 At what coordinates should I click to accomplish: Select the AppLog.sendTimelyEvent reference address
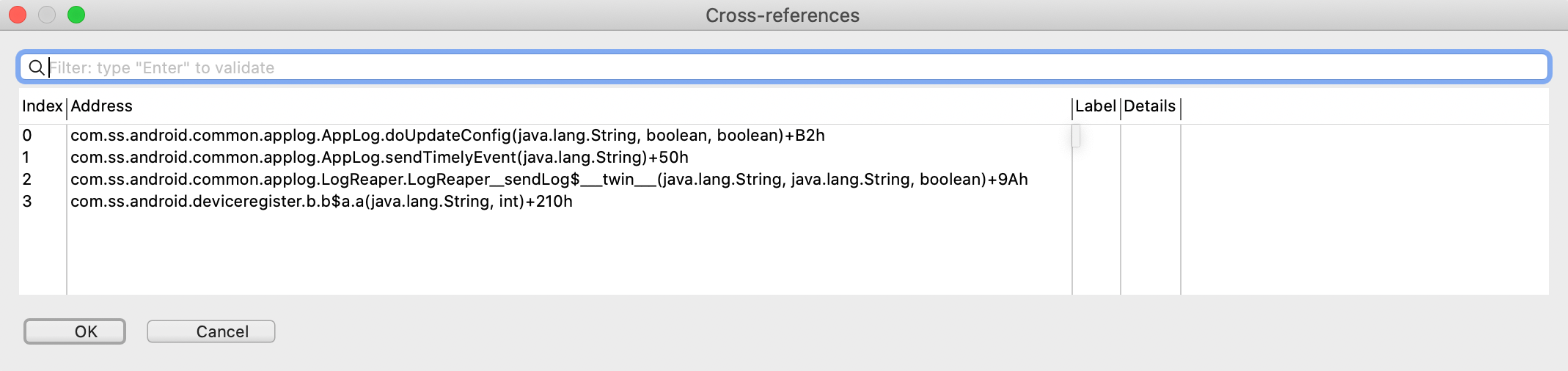point(379,158)
